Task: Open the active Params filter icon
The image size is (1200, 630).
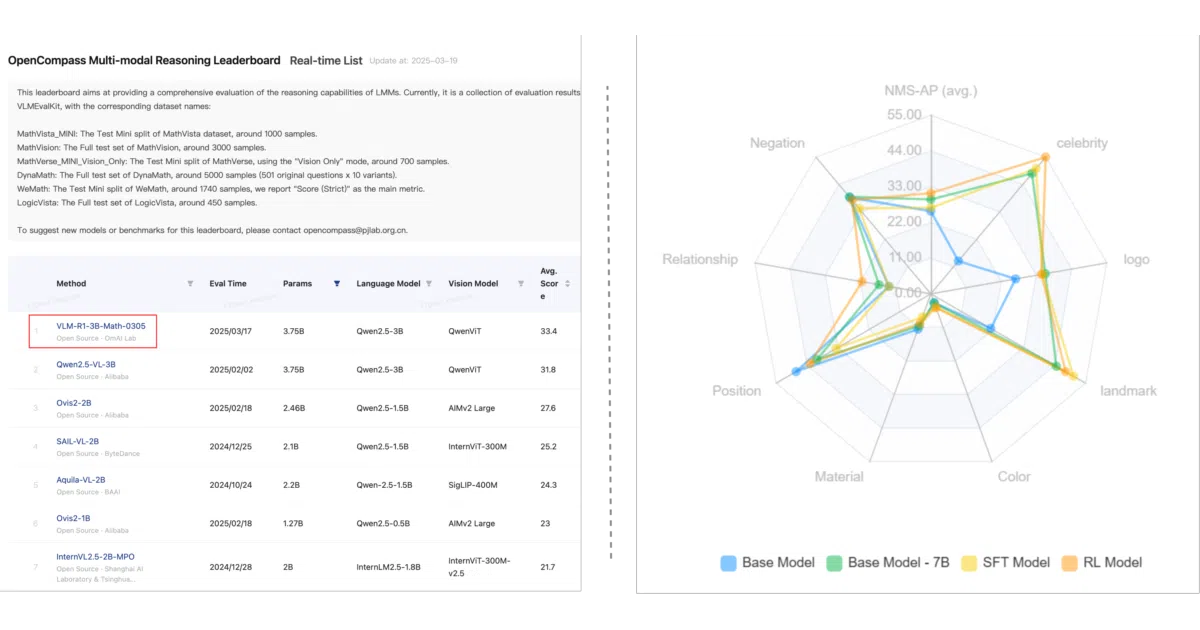Action: point(337,284)
